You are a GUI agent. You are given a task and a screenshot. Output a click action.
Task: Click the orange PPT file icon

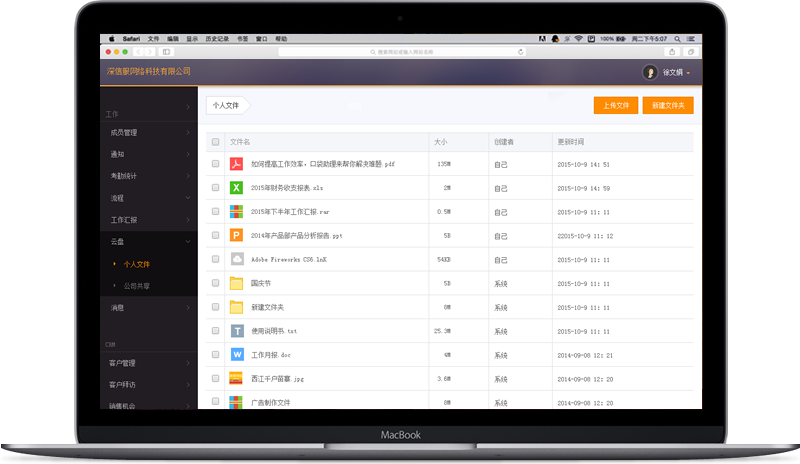237,236
